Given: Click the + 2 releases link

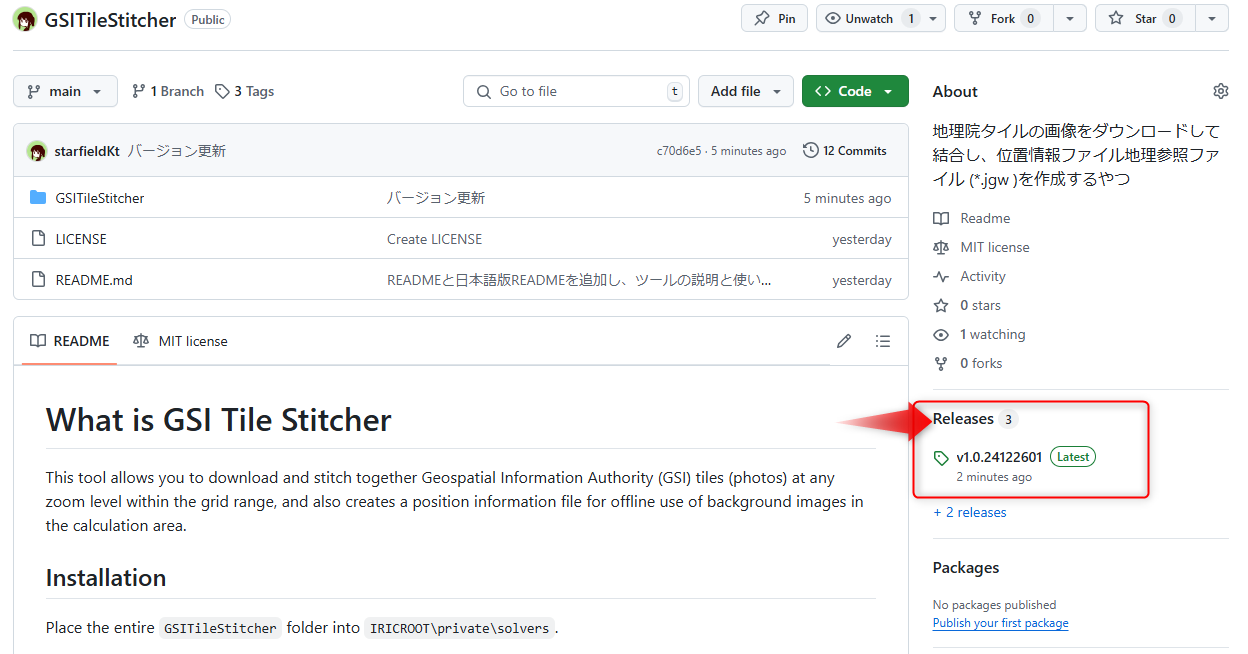Looking at the screenshot, I should [970, 512].
